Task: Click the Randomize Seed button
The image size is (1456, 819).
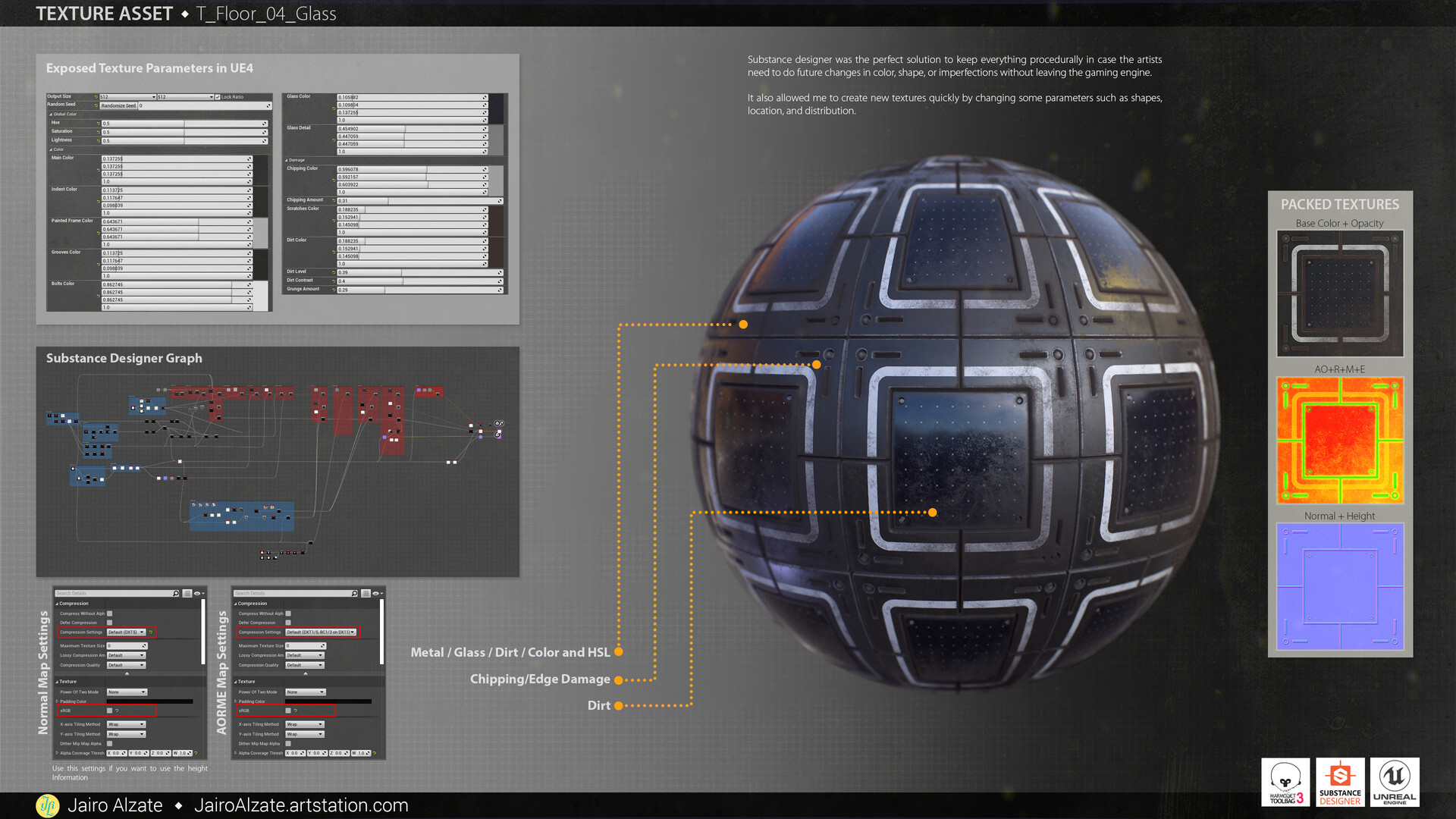Action: [119, 105]
